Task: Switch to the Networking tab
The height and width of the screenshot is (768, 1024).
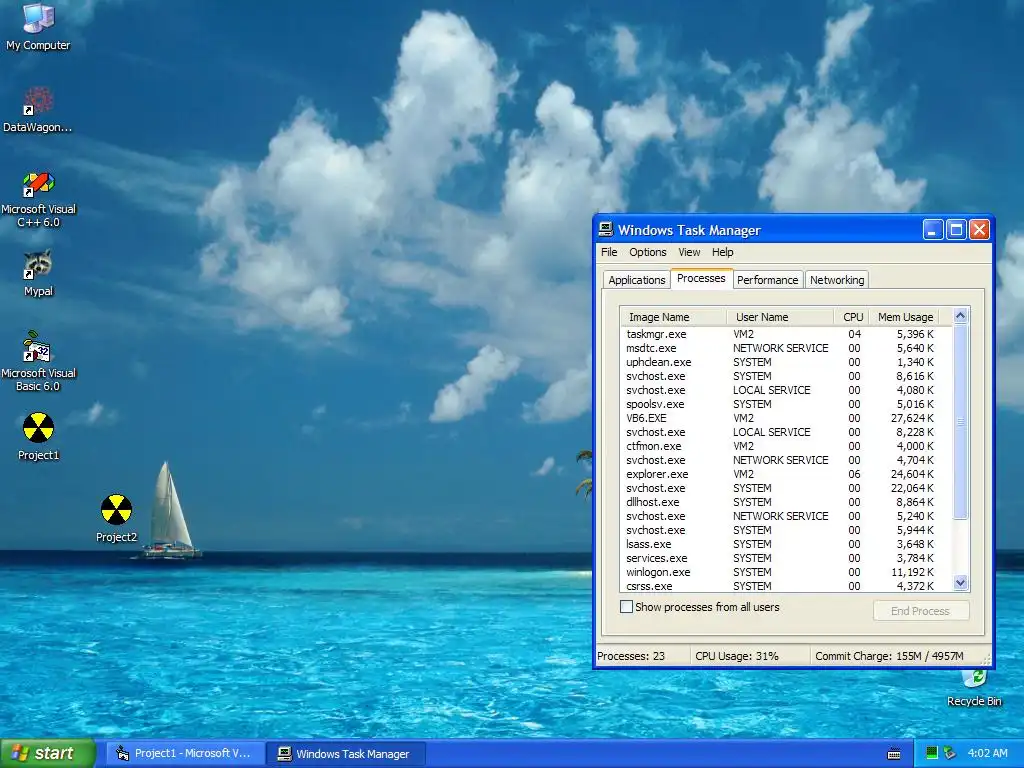Action: tap(837, 280)
